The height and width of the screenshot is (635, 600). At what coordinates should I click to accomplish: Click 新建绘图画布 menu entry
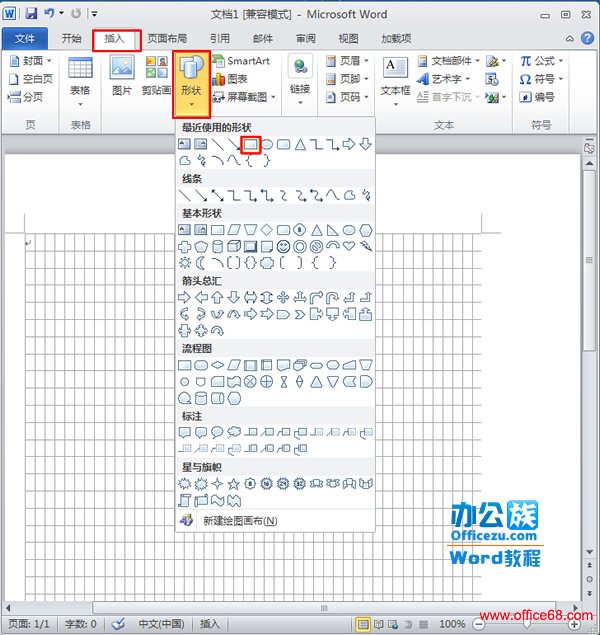(x=238, y=520)
